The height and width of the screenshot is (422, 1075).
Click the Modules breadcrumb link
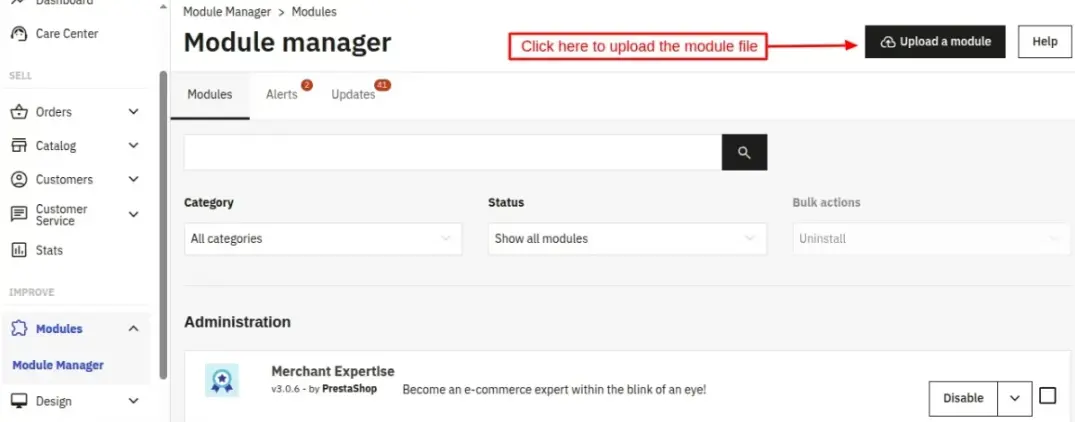(x=314, y=12)
